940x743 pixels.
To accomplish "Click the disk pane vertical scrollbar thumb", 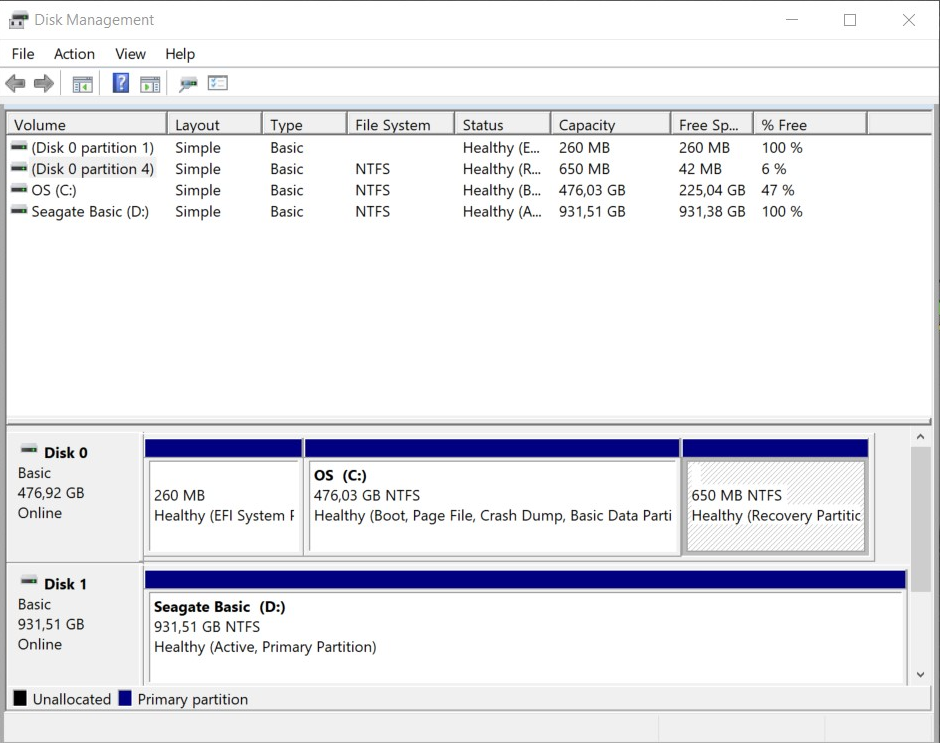I will tap(920, 519).
